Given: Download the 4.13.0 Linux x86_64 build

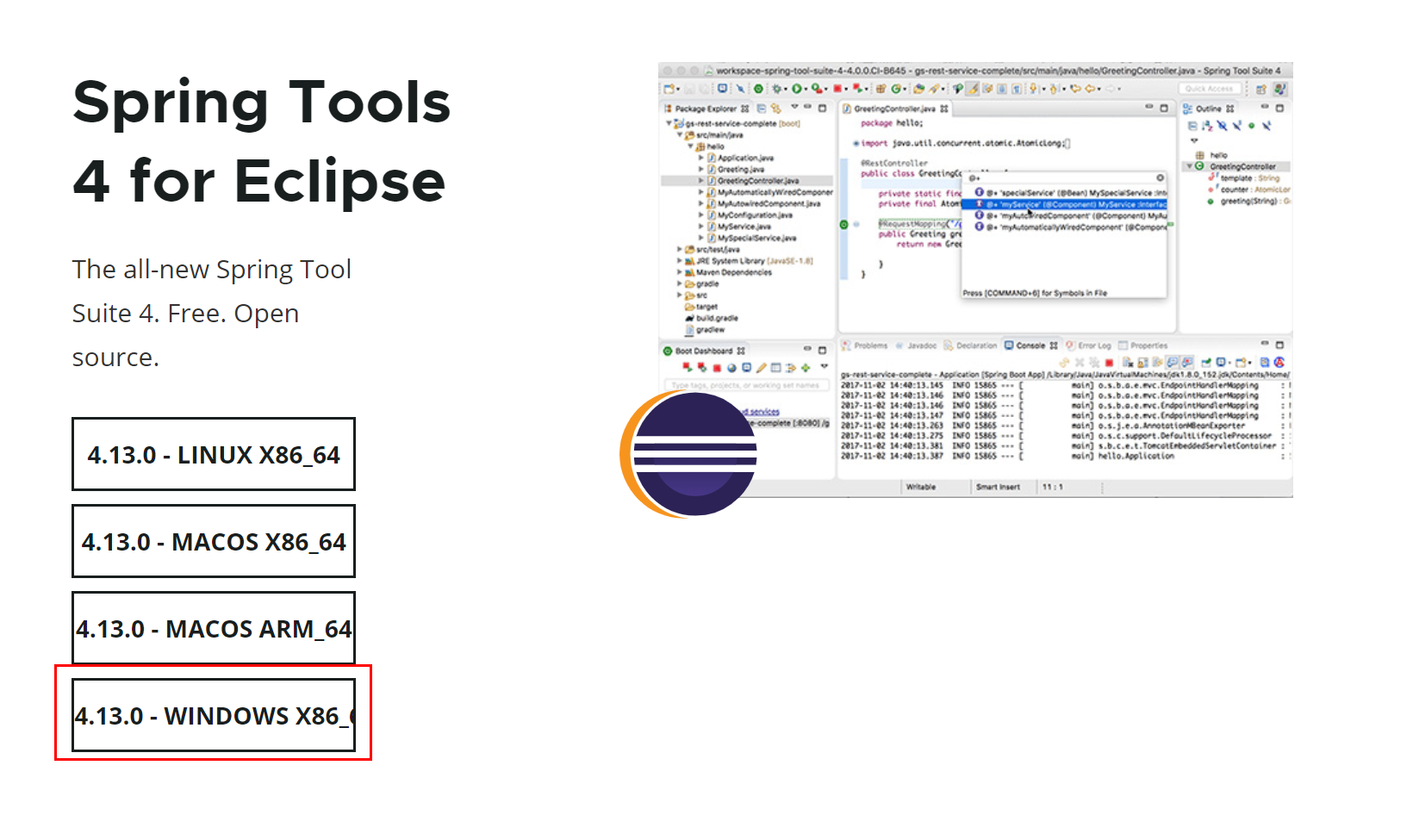Looking at the screenshot, I should (214, 454).
